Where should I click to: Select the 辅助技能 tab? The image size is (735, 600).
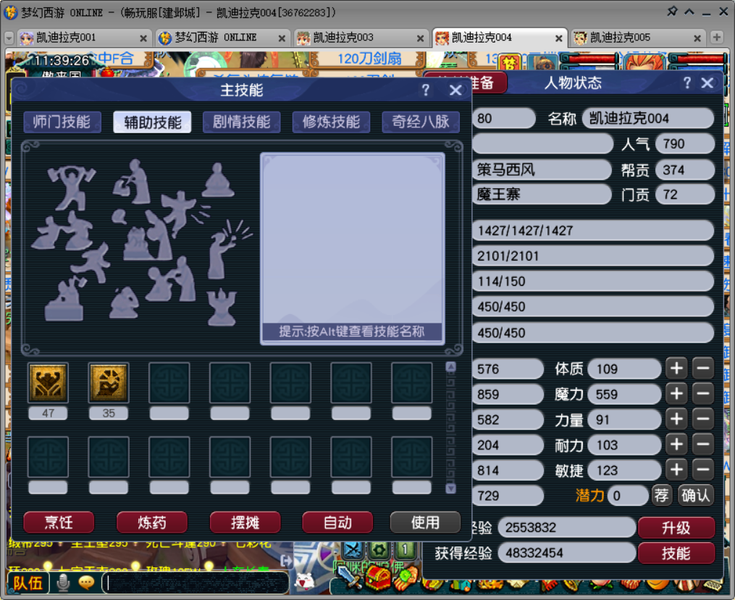click(152, 122)
